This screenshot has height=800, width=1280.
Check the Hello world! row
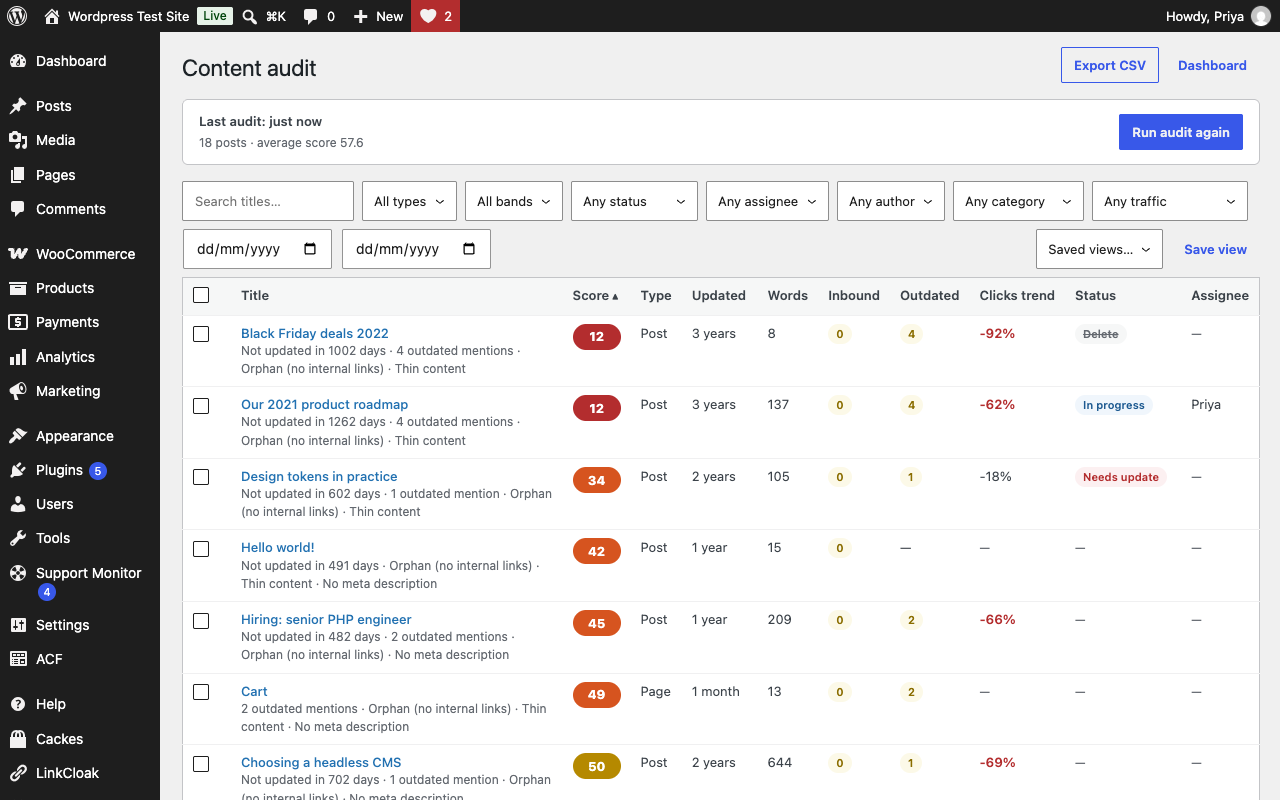(201, 549)
